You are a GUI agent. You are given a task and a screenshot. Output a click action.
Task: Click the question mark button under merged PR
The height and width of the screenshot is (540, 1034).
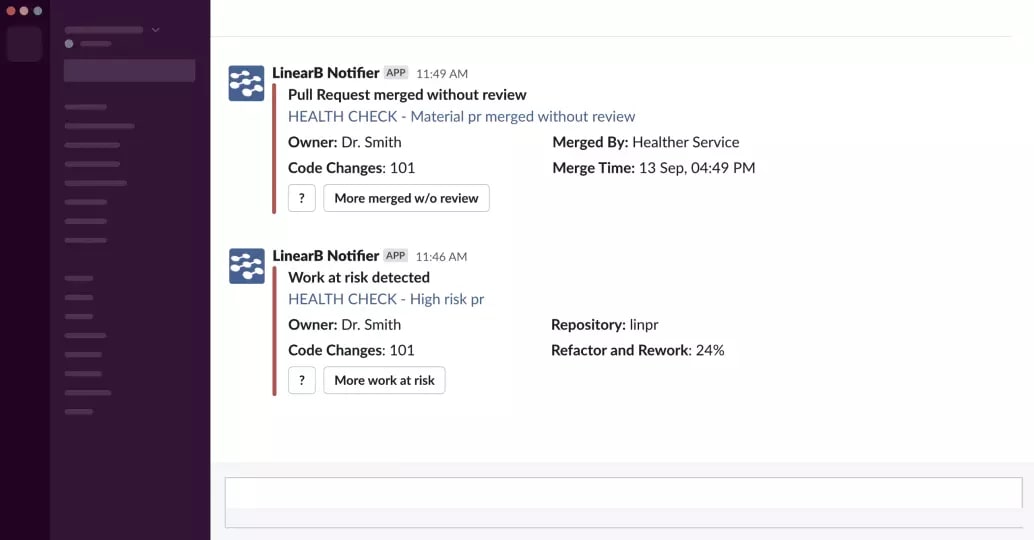tap(302, 198)
